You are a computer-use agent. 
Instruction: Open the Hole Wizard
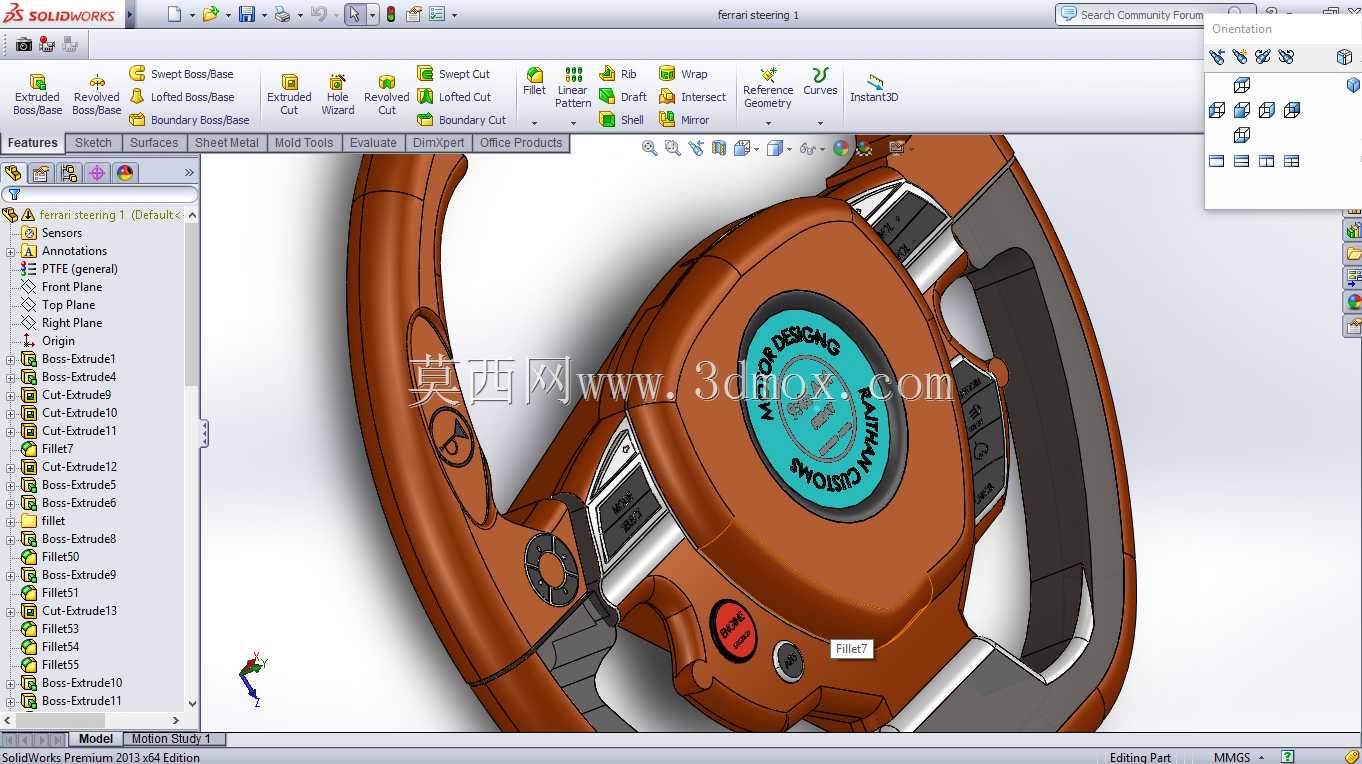[x=338, y=94]
